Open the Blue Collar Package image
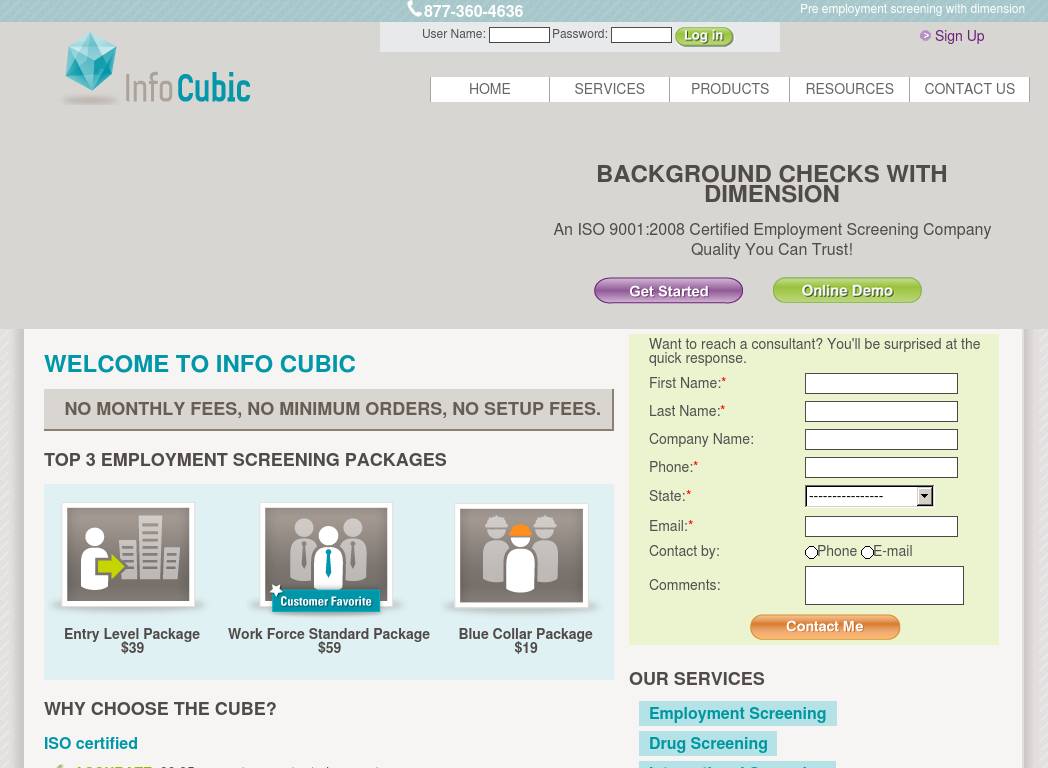Viewport: 1048px width, 768px height. point(520,555)
